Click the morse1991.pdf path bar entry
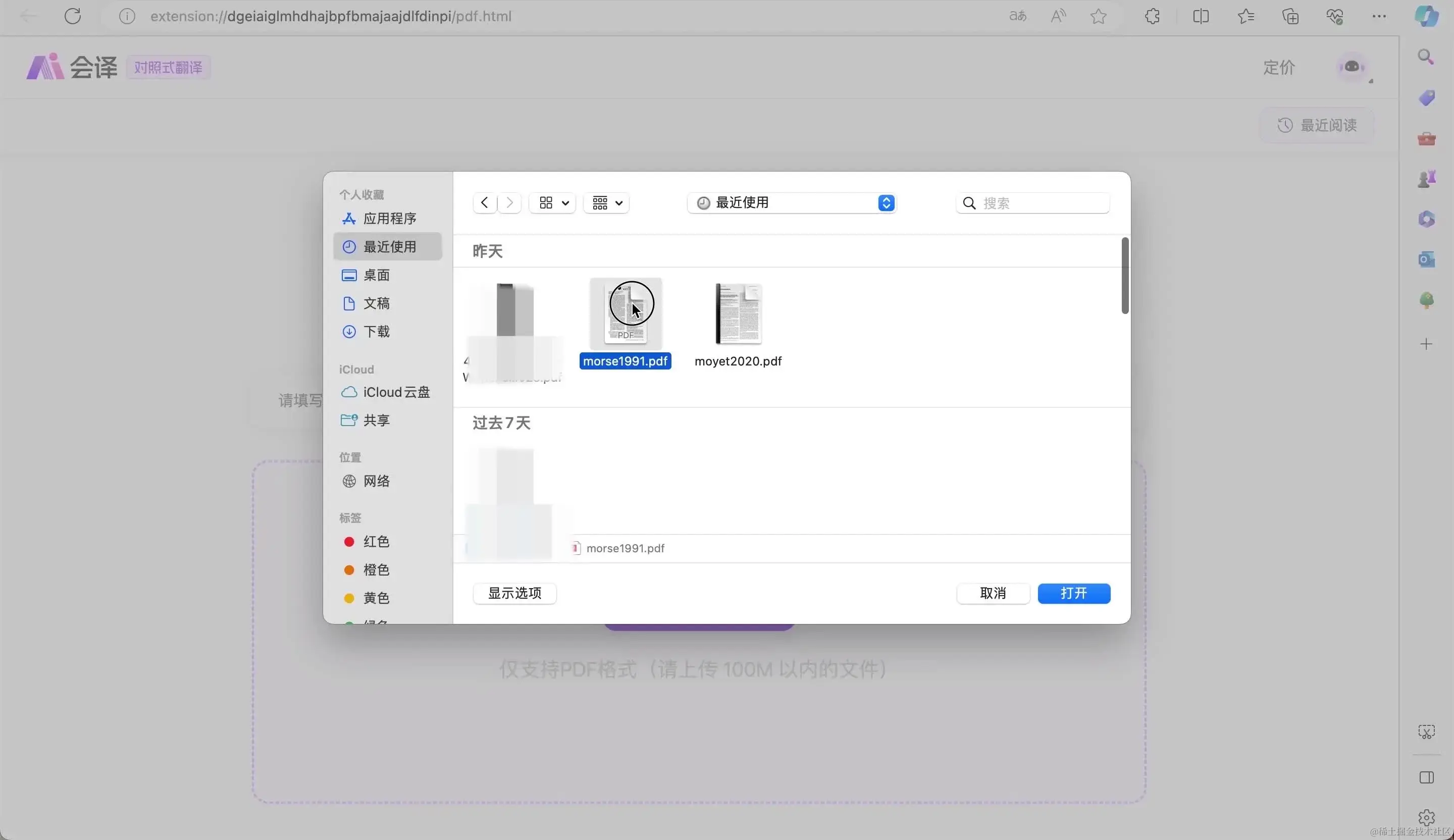 coord(618,549)
